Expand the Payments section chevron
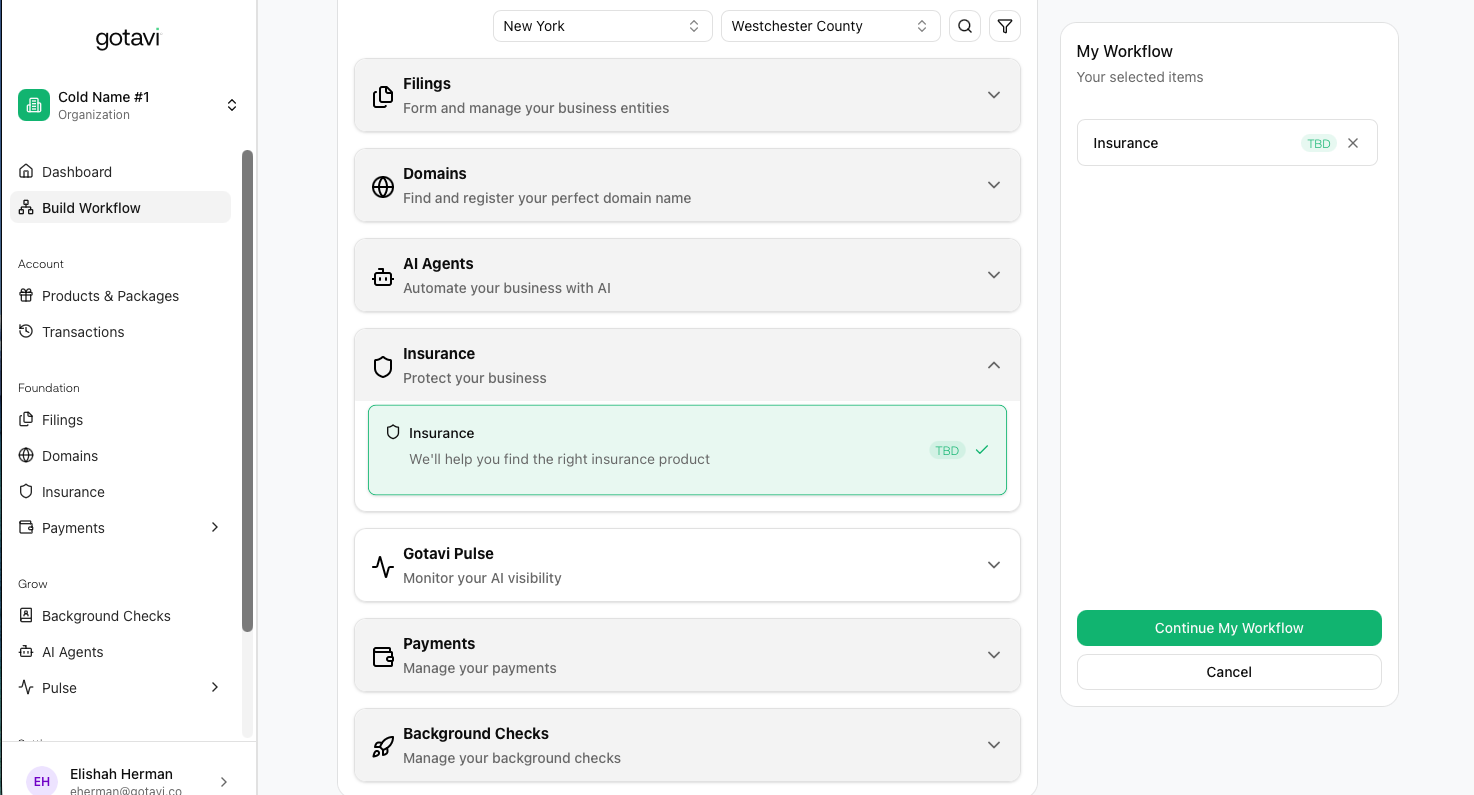Screen dimensions: 1474x795 point(994,655)
